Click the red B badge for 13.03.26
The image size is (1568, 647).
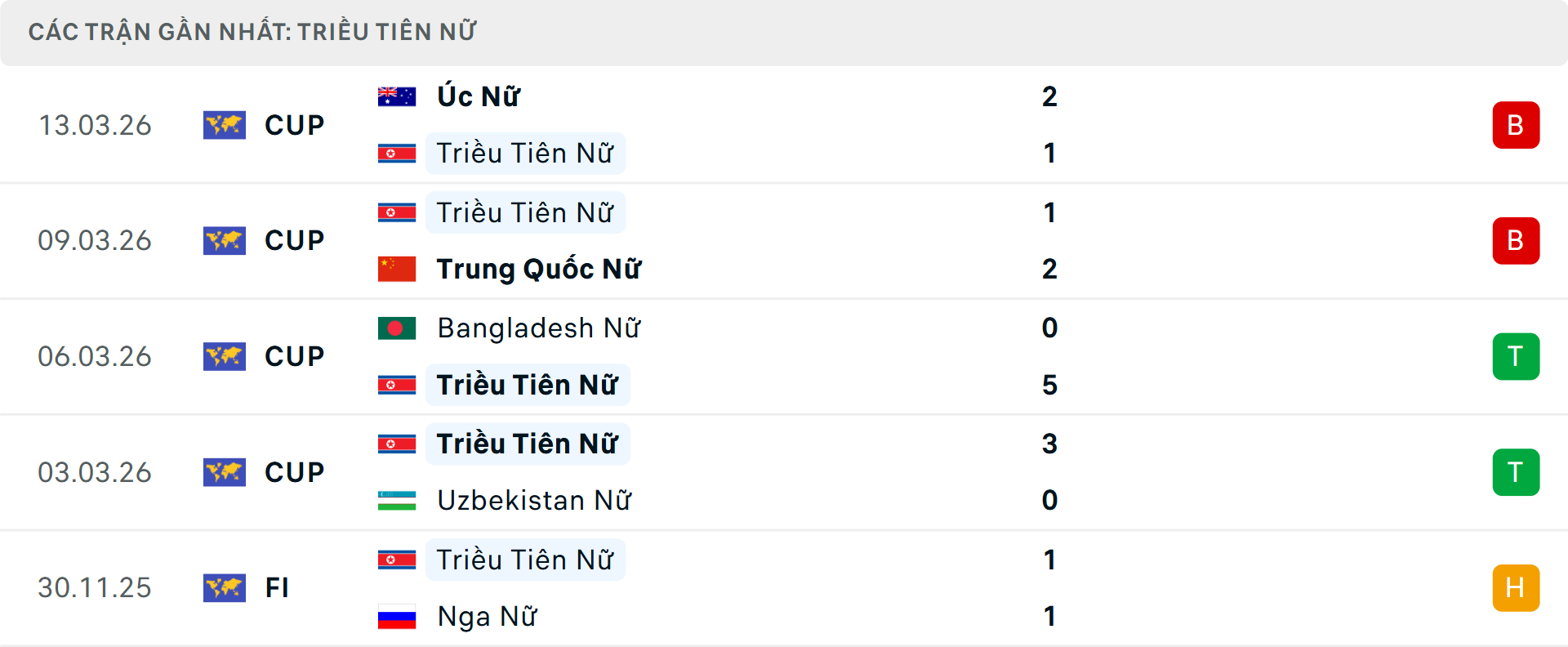1516,125
